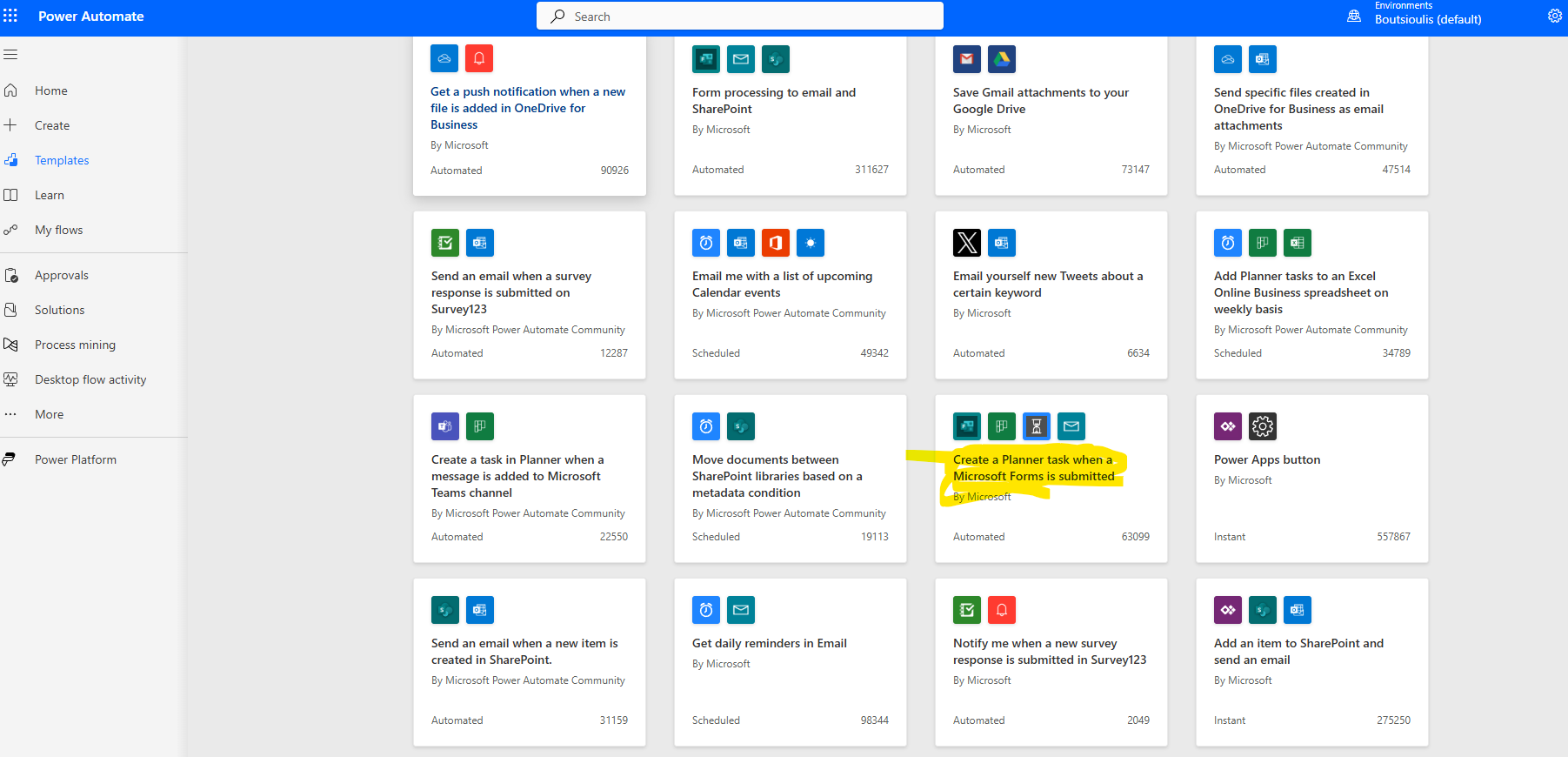This screenshot has width=1568, height=757.
Task: Click the Environments icon in header
Action: (1354, 16)
